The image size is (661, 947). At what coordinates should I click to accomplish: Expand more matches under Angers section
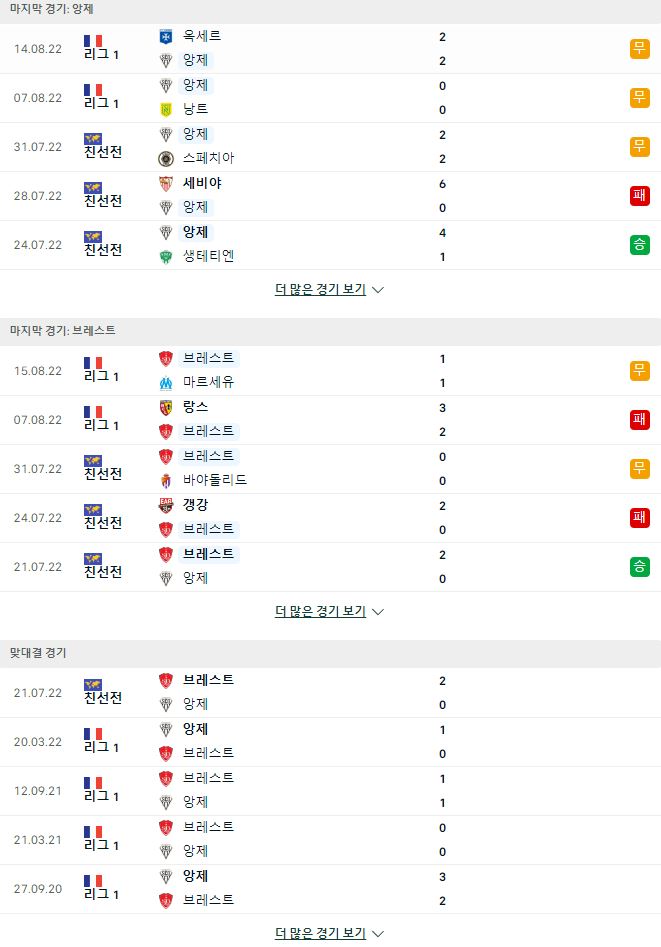tap(329, 289)
